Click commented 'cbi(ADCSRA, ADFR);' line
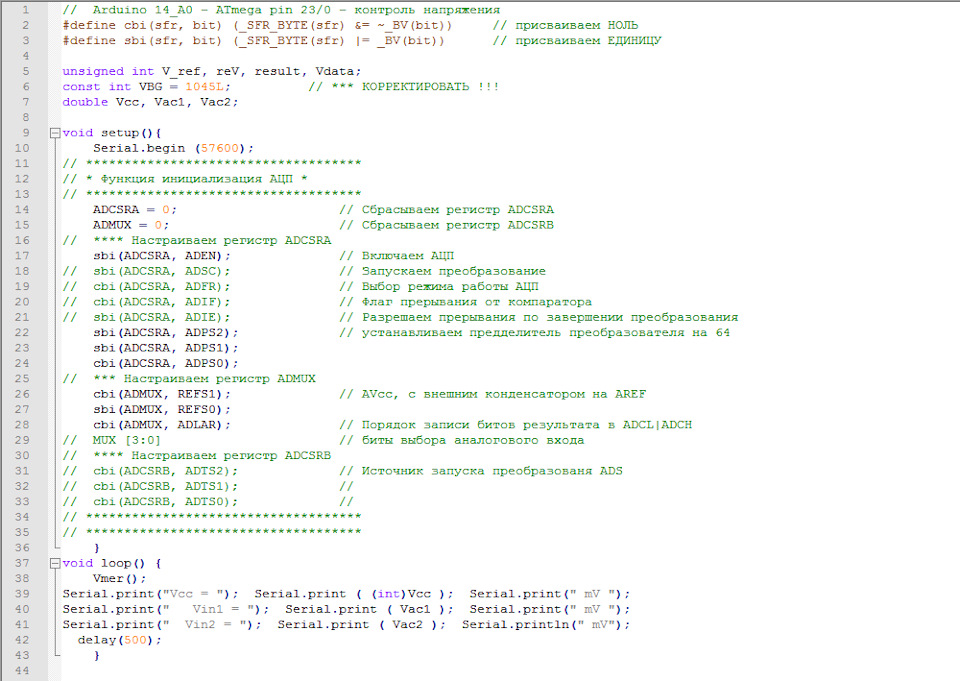 point(146,286)
